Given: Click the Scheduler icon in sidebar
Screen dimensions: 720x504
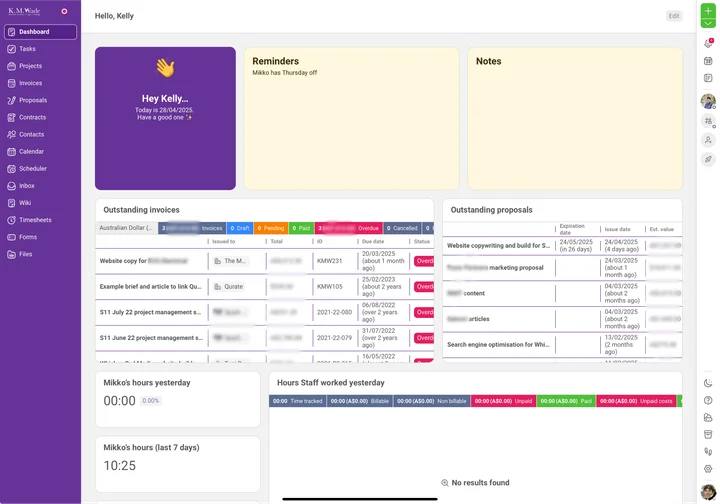Looking at the screenshot, I should [11, 168].
